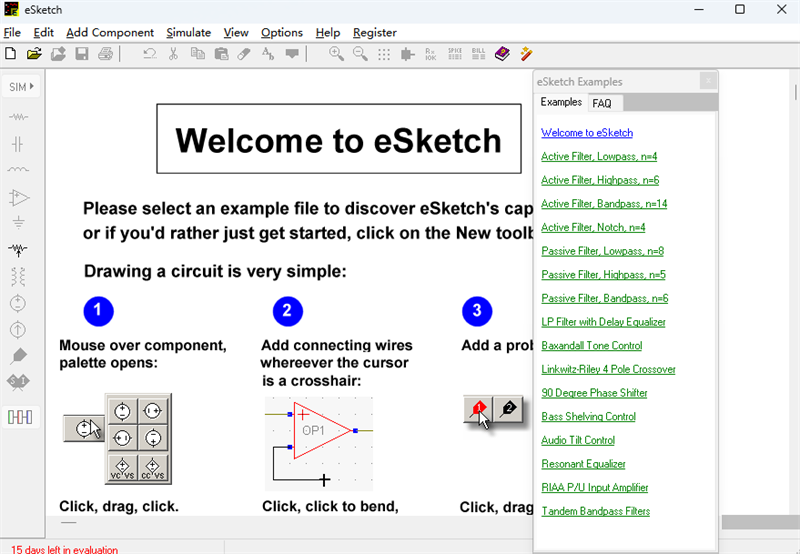Click the Open file folder icon
This screenshot has height=554, width=800.
pos(34,54)
